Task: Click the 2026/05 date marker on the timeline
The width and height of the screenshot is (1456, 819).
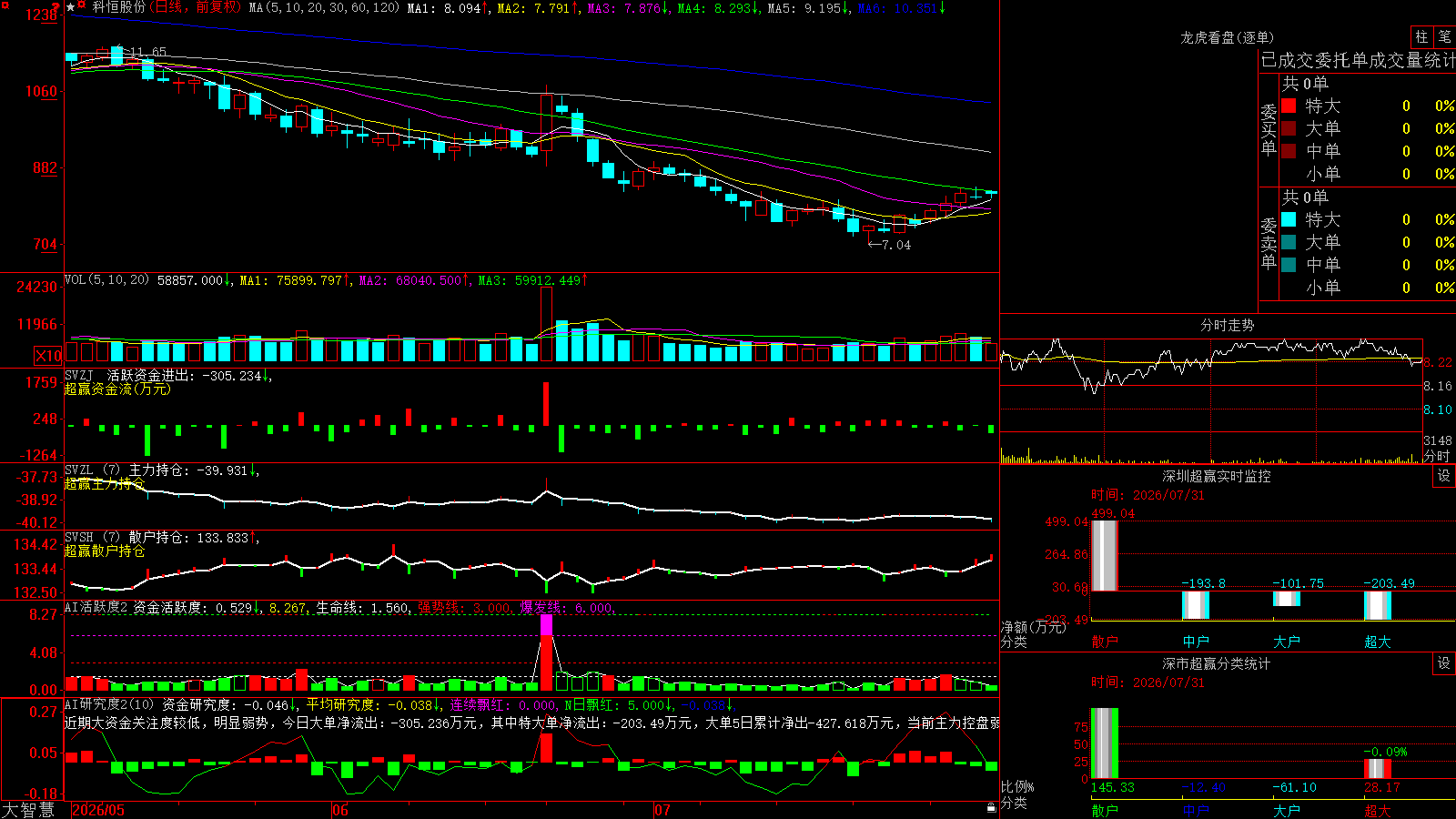Action: point(98,810)
